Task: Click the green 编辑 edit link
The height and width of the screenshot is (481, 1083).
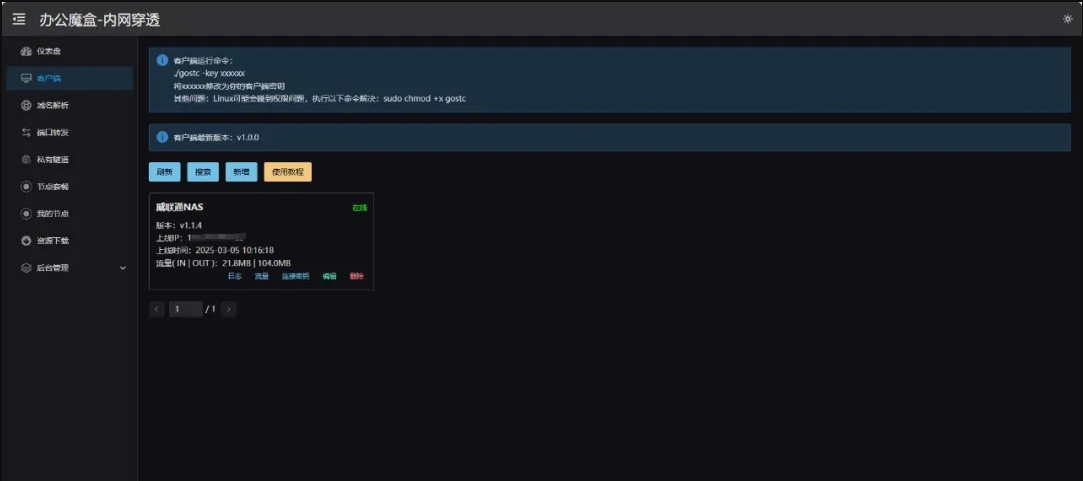Action: click(x=329, y=276)
